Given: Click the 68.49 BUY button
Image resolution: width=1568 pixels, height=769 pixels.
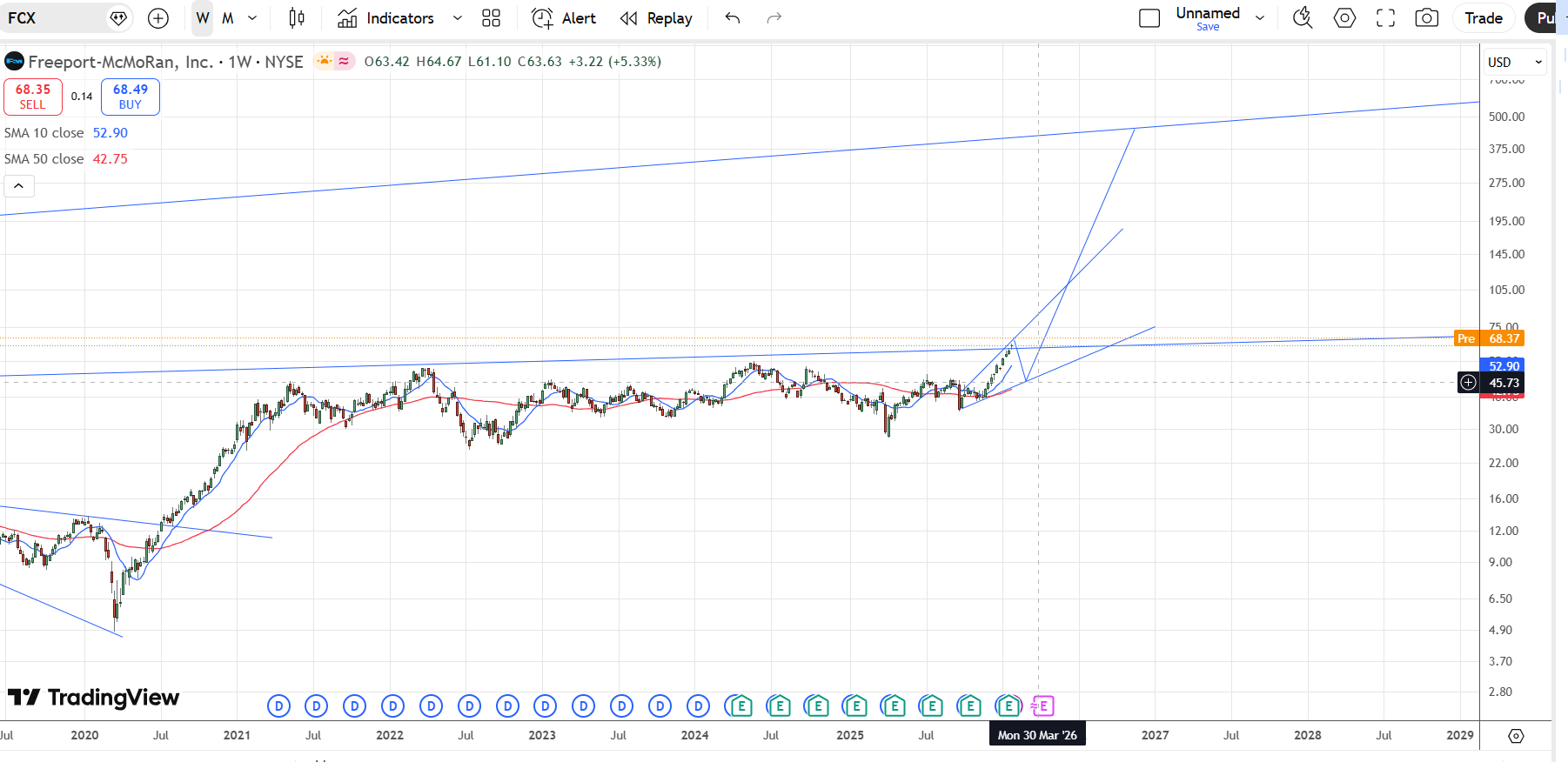Looking at the screenshot, I should click(131, 97).
